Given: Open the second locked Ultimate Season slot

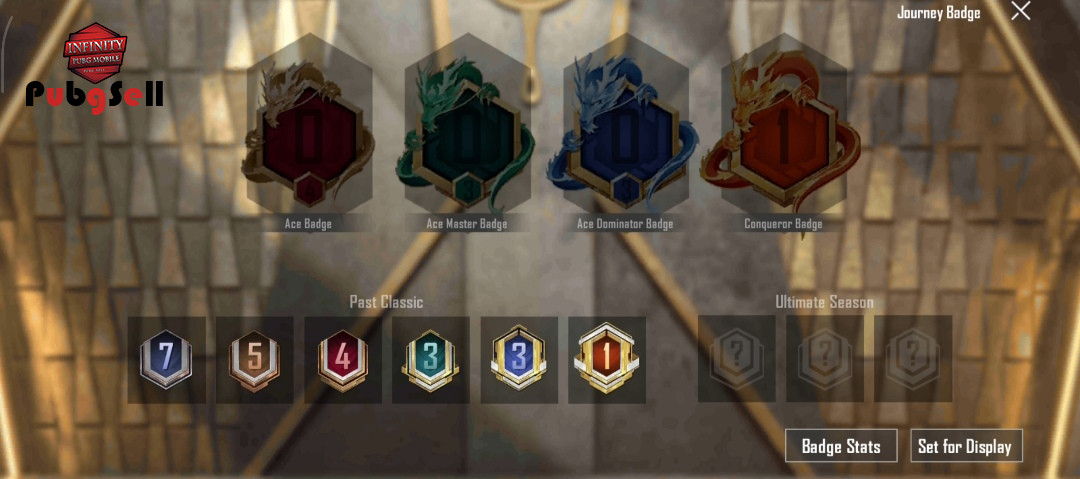Looking at the screenshot, I should point(824,359).
